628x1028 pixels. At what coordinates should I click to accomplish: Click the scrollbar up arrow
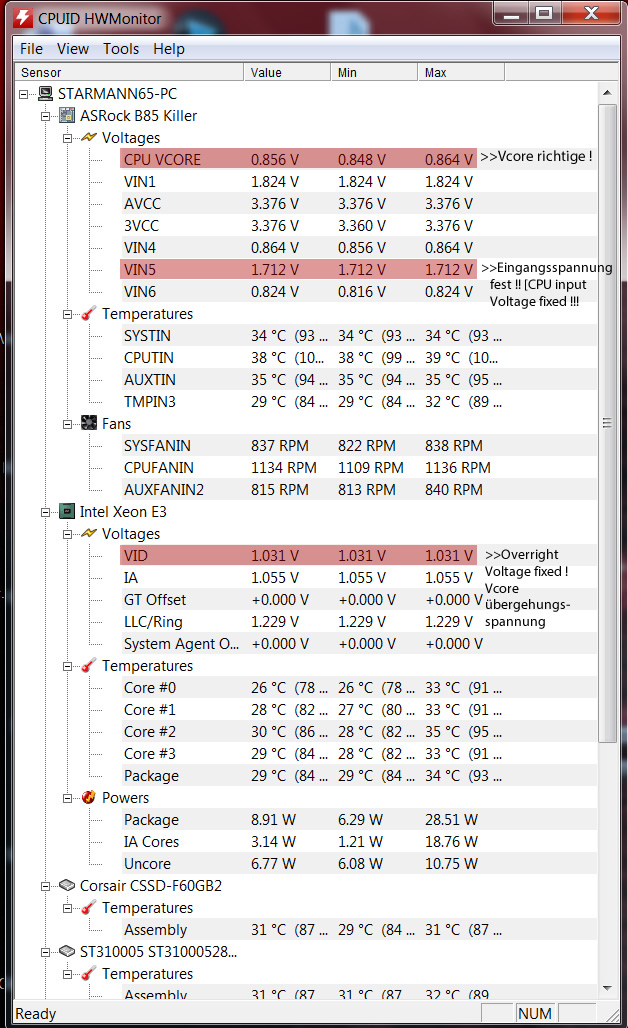(x=607, y=92)
